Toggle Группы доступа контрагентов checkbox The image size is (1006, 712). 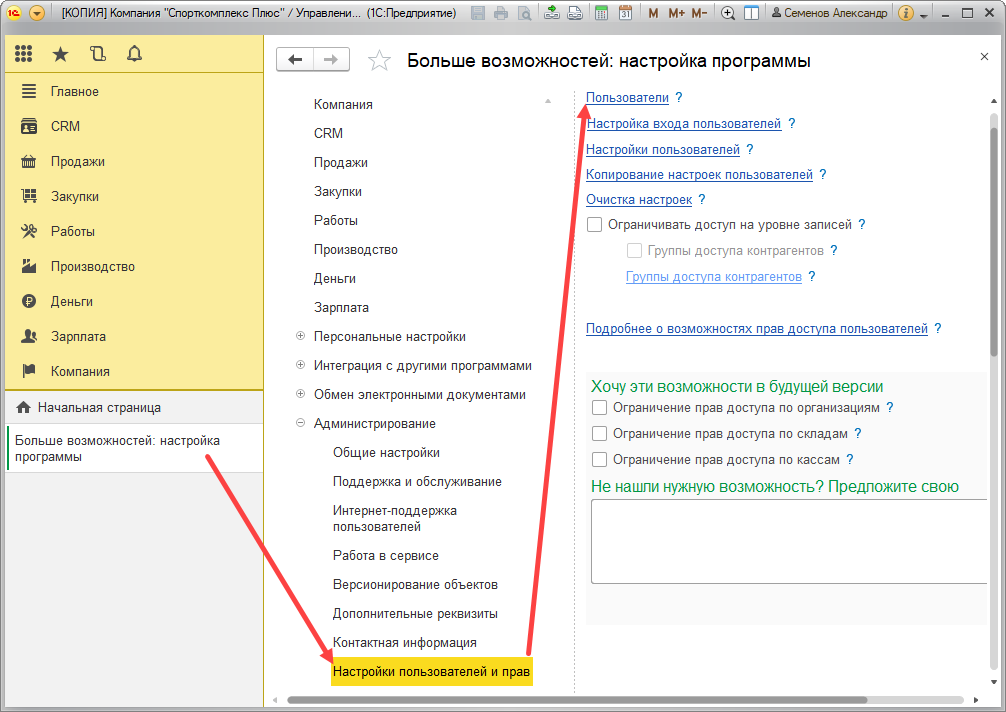pyautogui.click(x=634, y=250)
